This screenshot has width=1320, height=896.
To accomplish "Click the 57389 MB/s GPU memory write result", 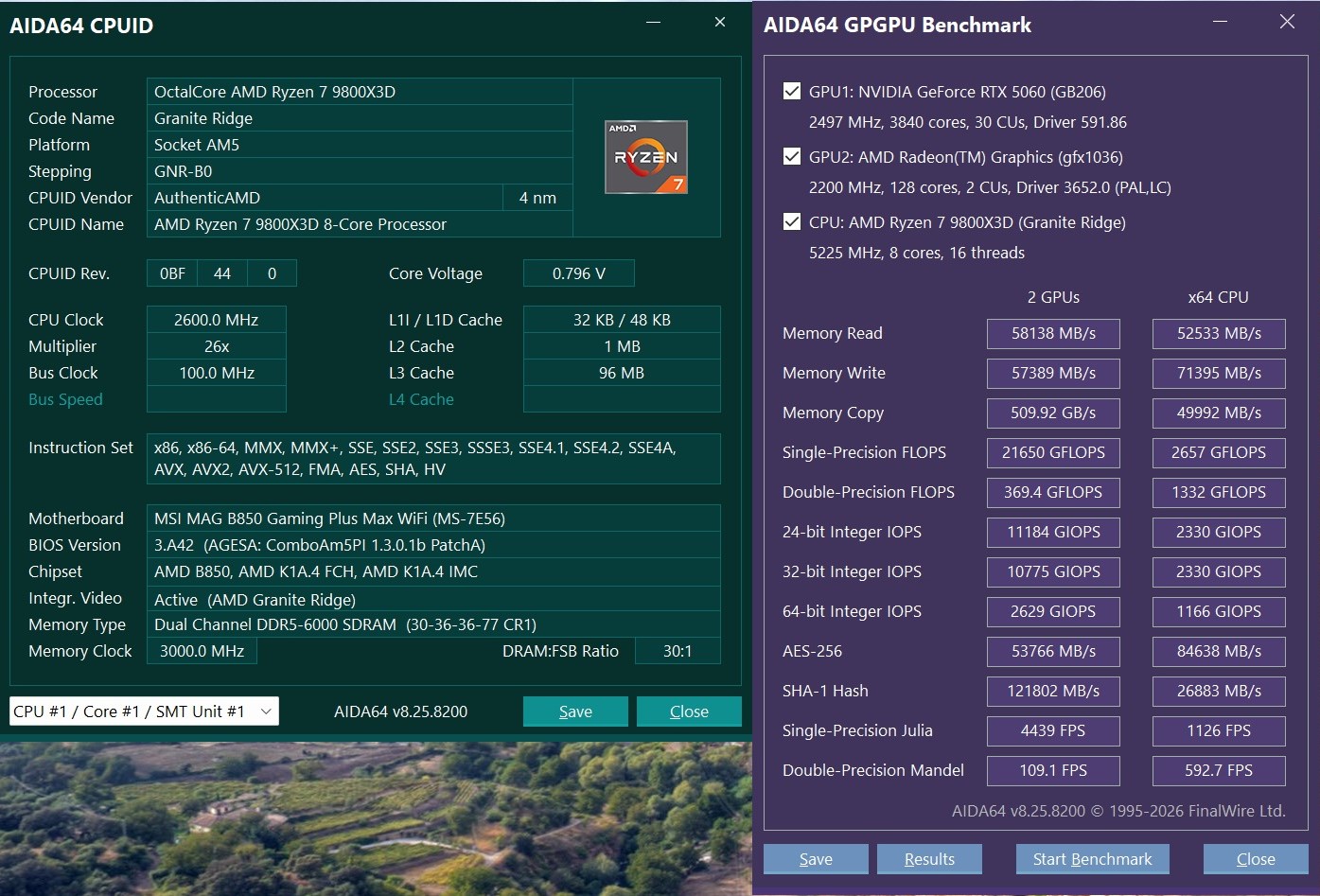I will pyautogui.click(x=1053, y=373).
